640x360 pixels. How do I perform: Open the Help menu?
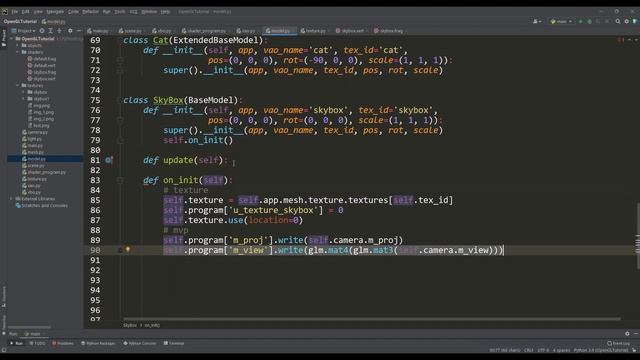tap(165, 11)
